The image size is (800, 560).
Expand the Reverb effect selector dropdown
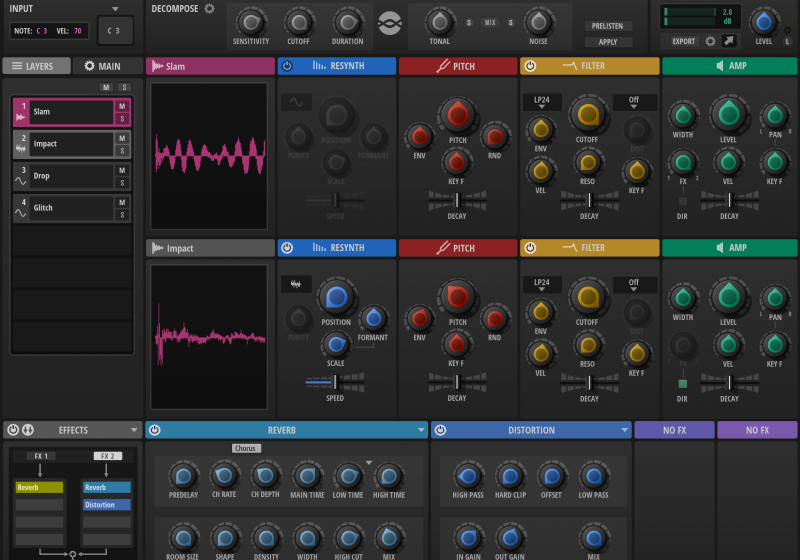(421, 430)
